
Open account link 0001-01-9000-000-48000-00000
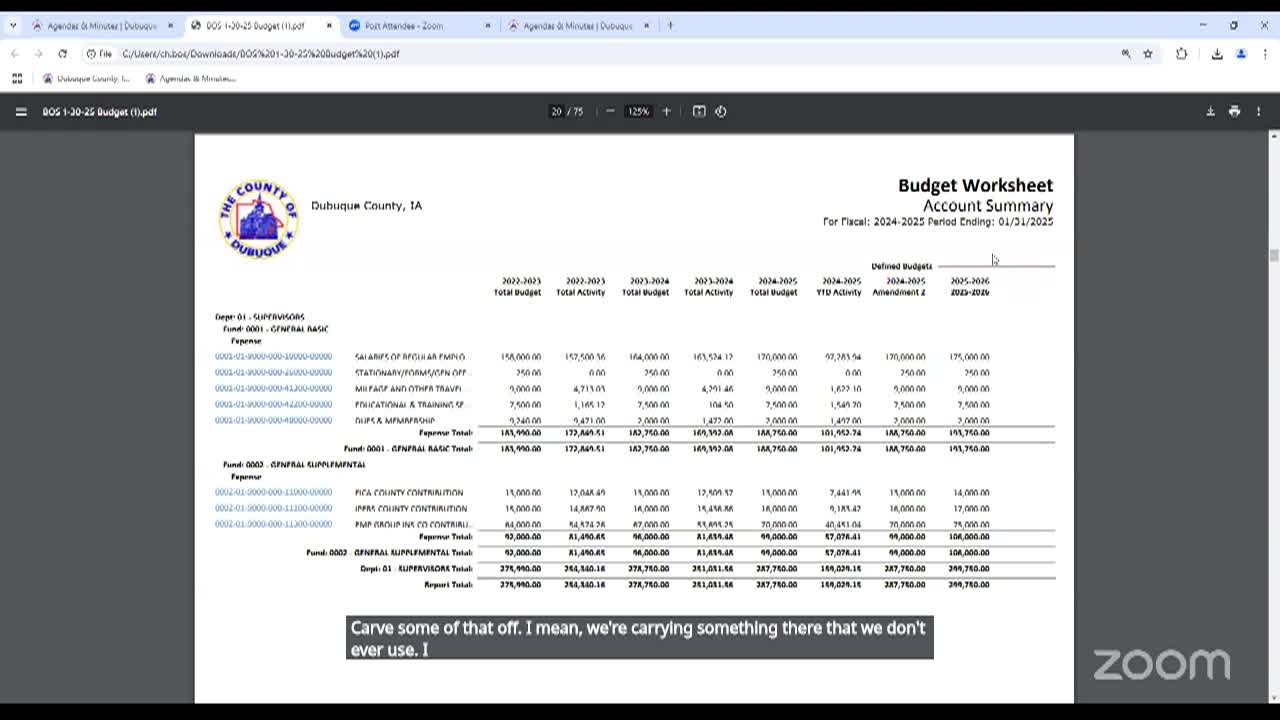273,420
